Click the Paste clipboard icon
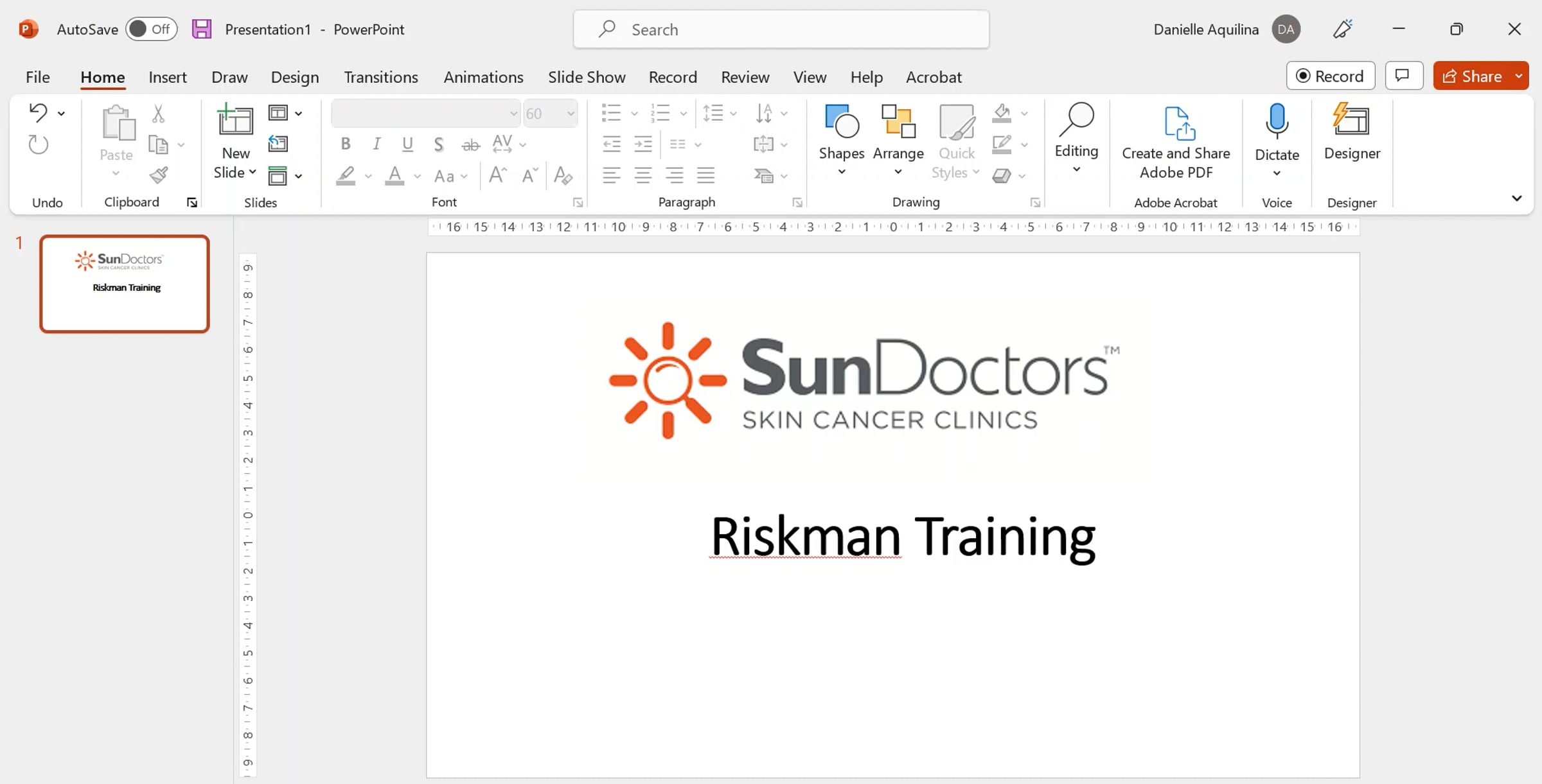 click(x=118, y=123)
